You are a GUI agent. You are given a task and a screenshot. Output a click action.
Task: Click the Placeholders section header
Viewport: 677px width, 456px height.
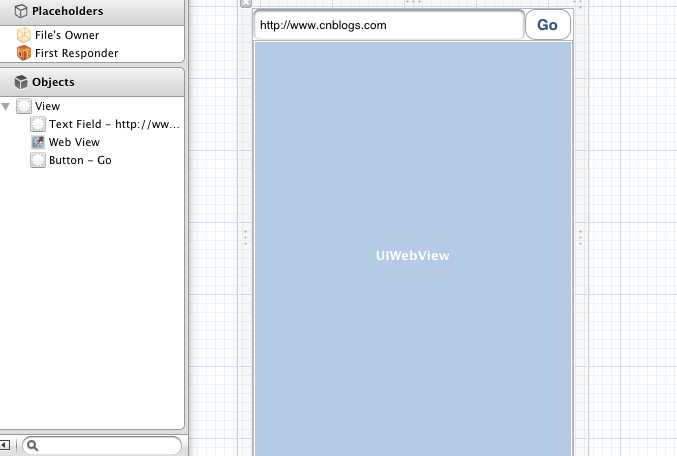pos(92,12)
